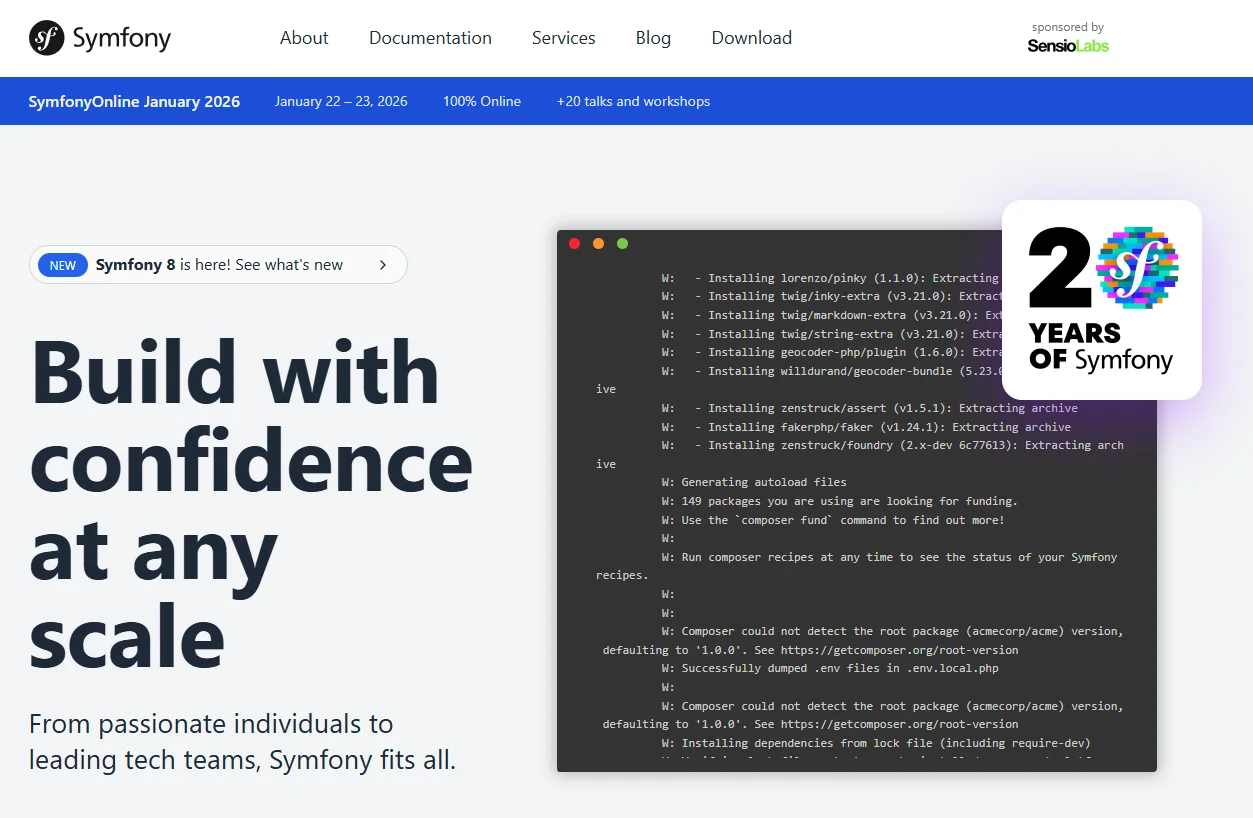Switch to the Documentation section

click(430, 38)
